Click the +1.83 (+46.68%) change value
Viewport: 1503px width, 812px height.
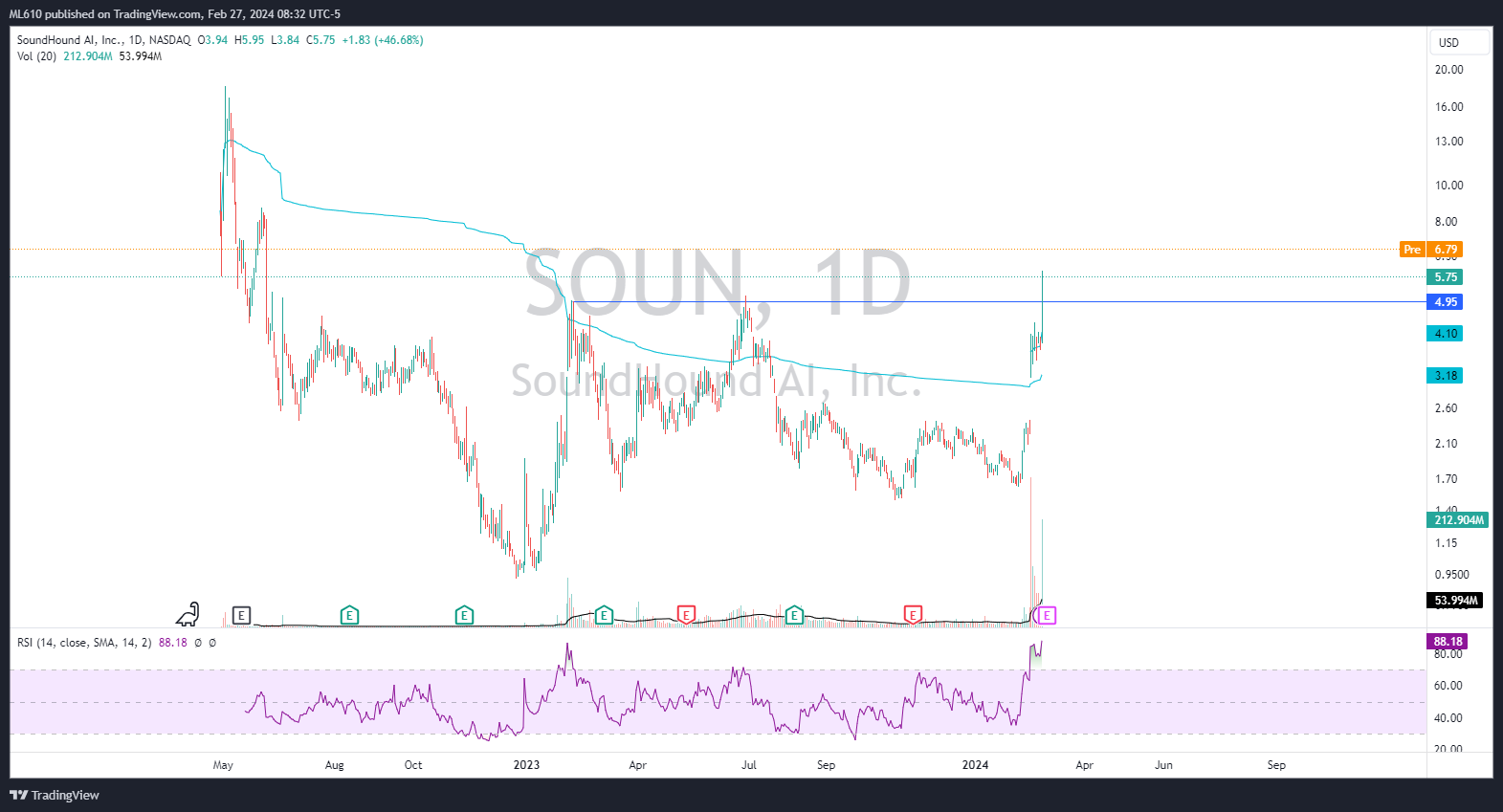tap(383, 40)
